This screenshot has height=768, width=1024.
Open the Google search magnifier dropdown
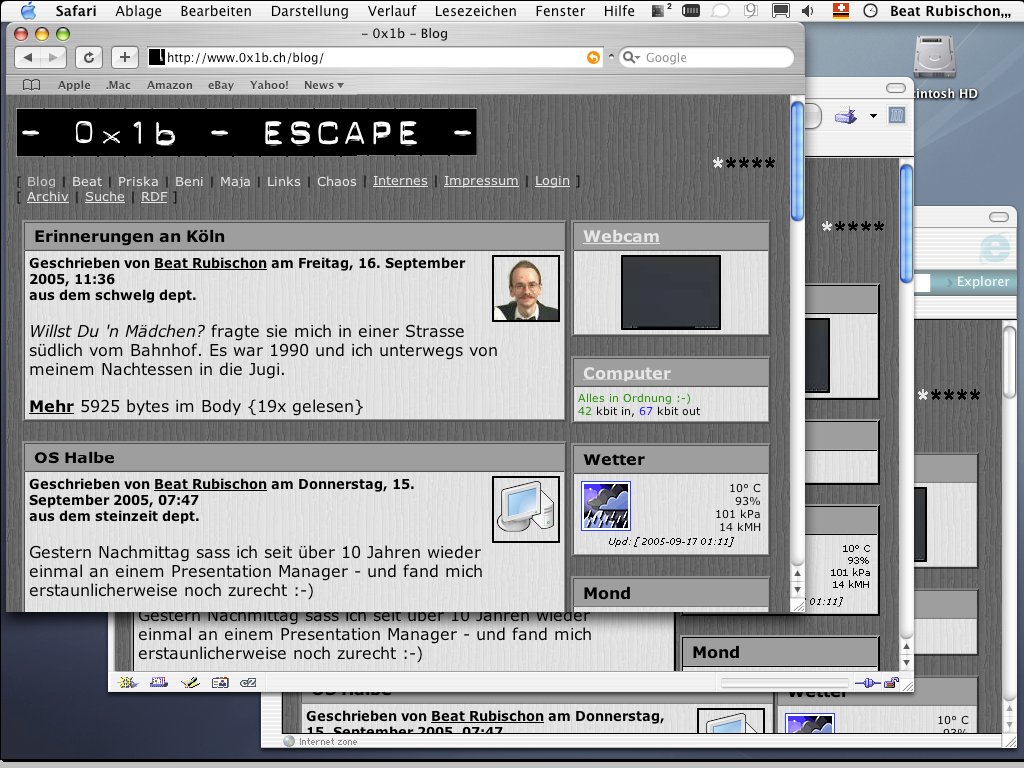(632, 57)
